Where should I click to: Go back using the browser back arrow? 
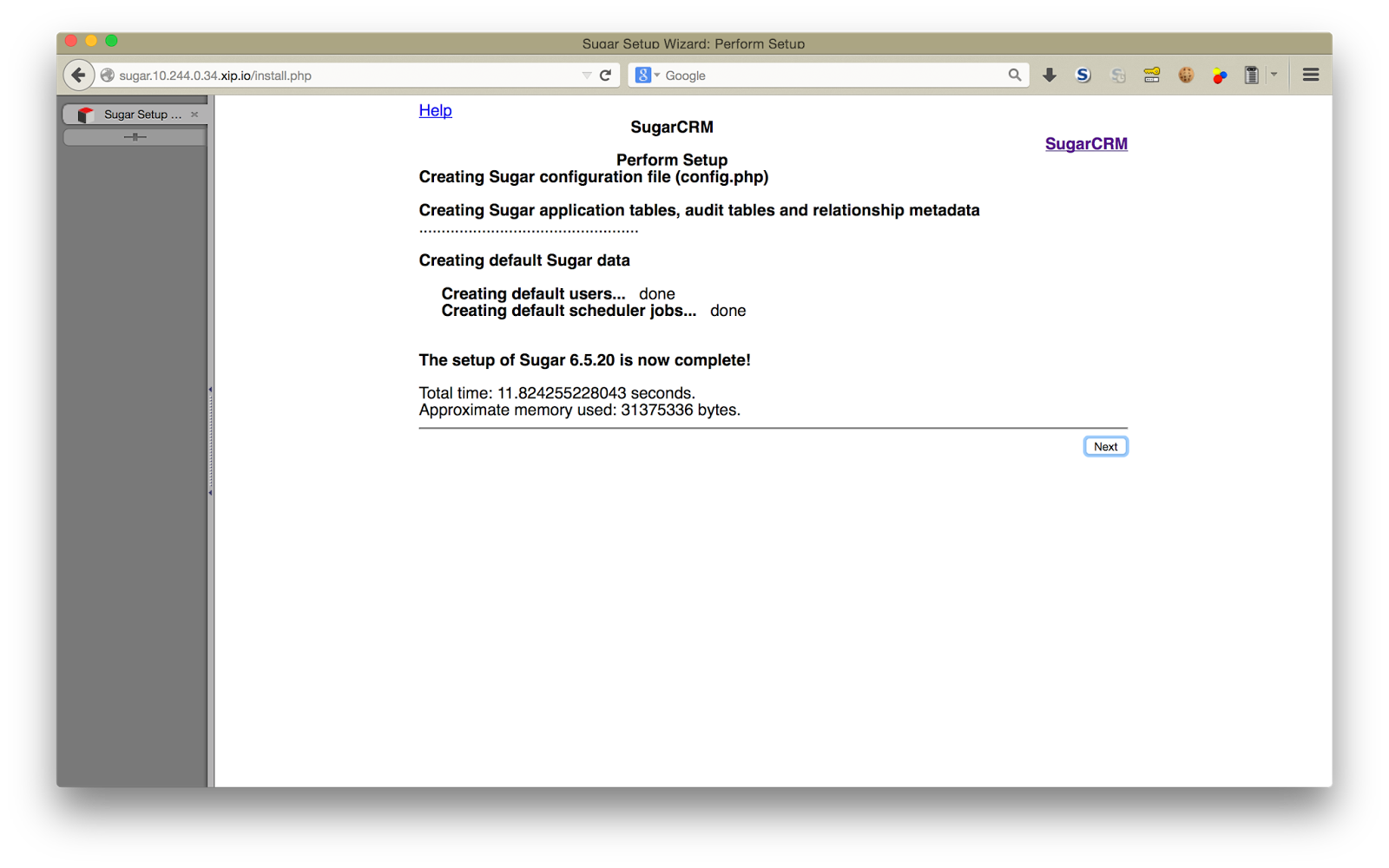(79, 76)
